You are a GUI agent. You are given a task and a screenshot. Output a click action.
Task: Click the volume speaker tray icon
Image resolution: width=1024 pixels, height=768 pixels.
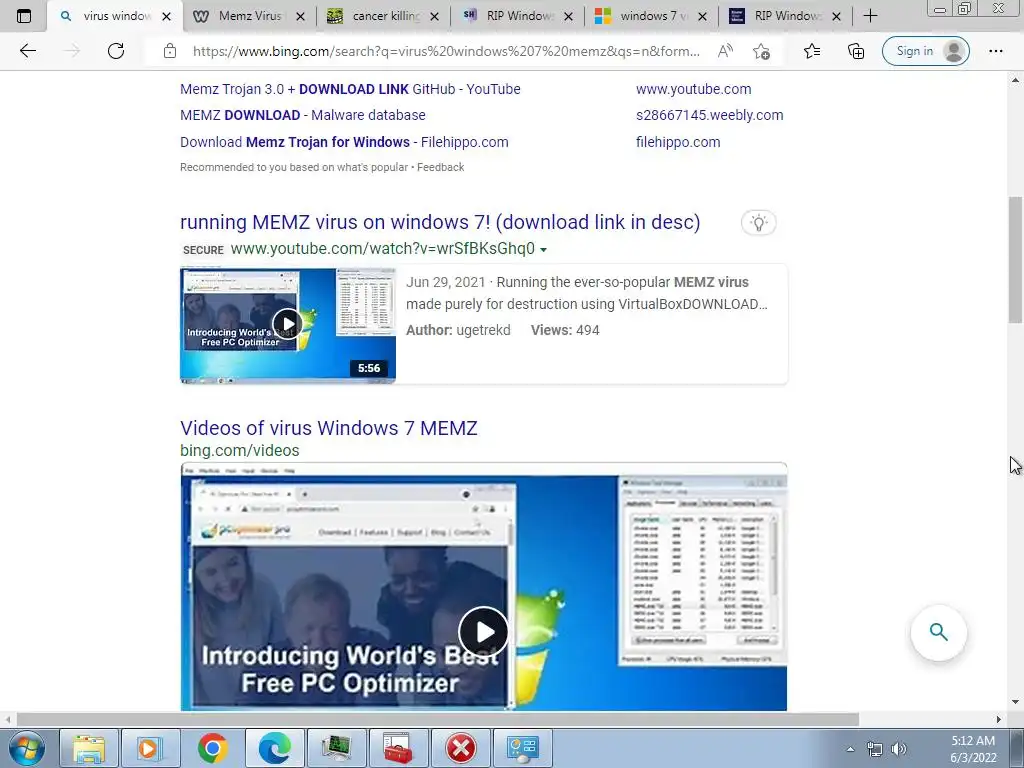899,749
